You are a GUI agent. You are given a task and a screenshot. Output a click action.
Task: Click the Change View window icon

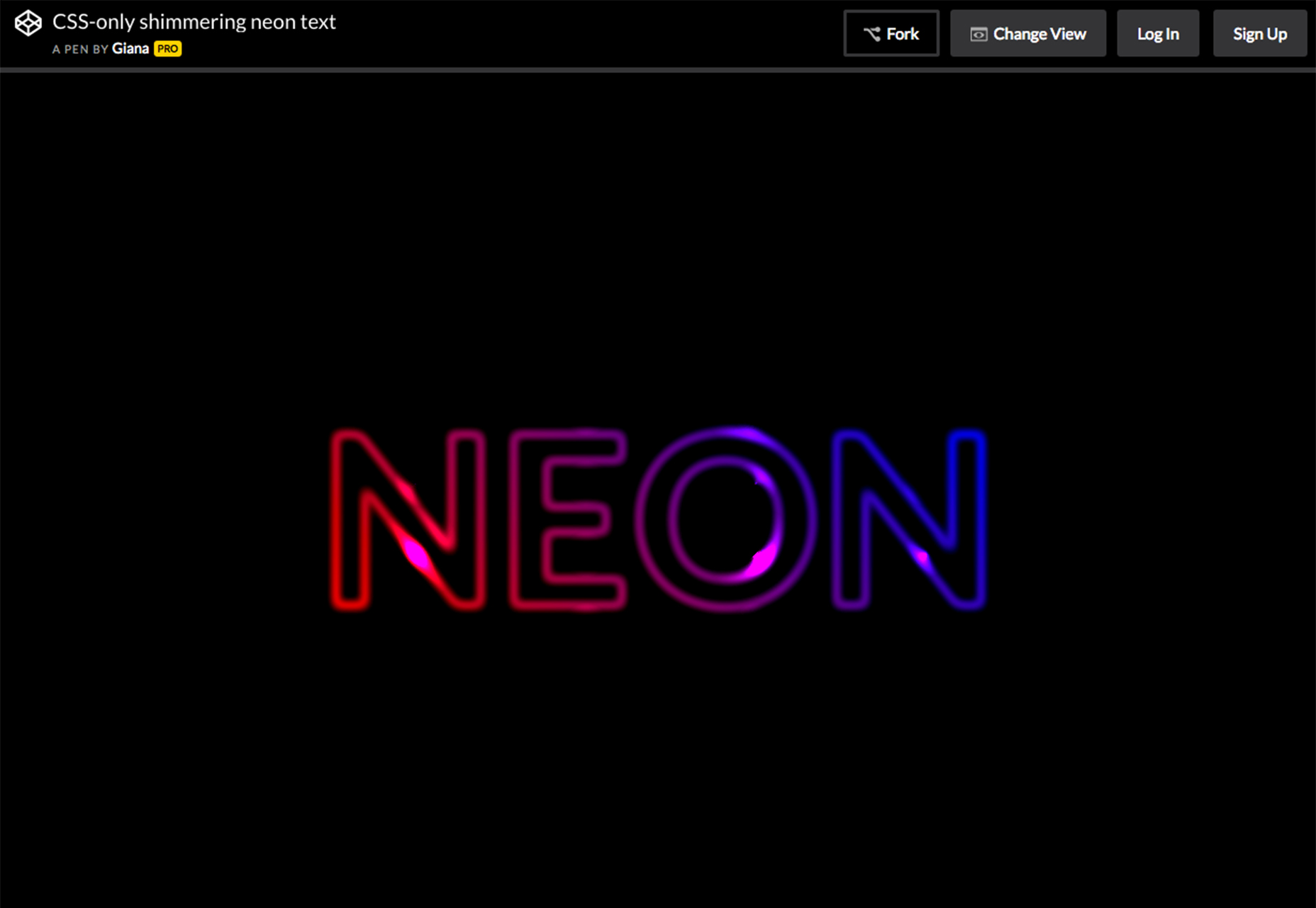978,34
